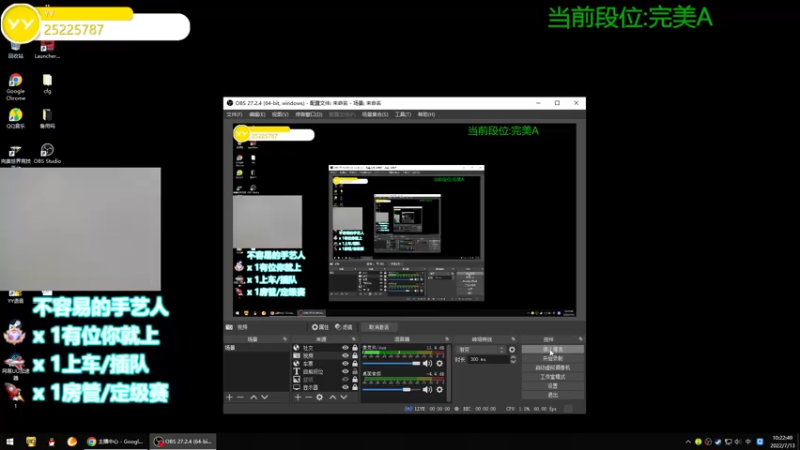Open OBS Studio desktop shortcut
The width and height of the screenshot is (800, 450).
point(47,153)
